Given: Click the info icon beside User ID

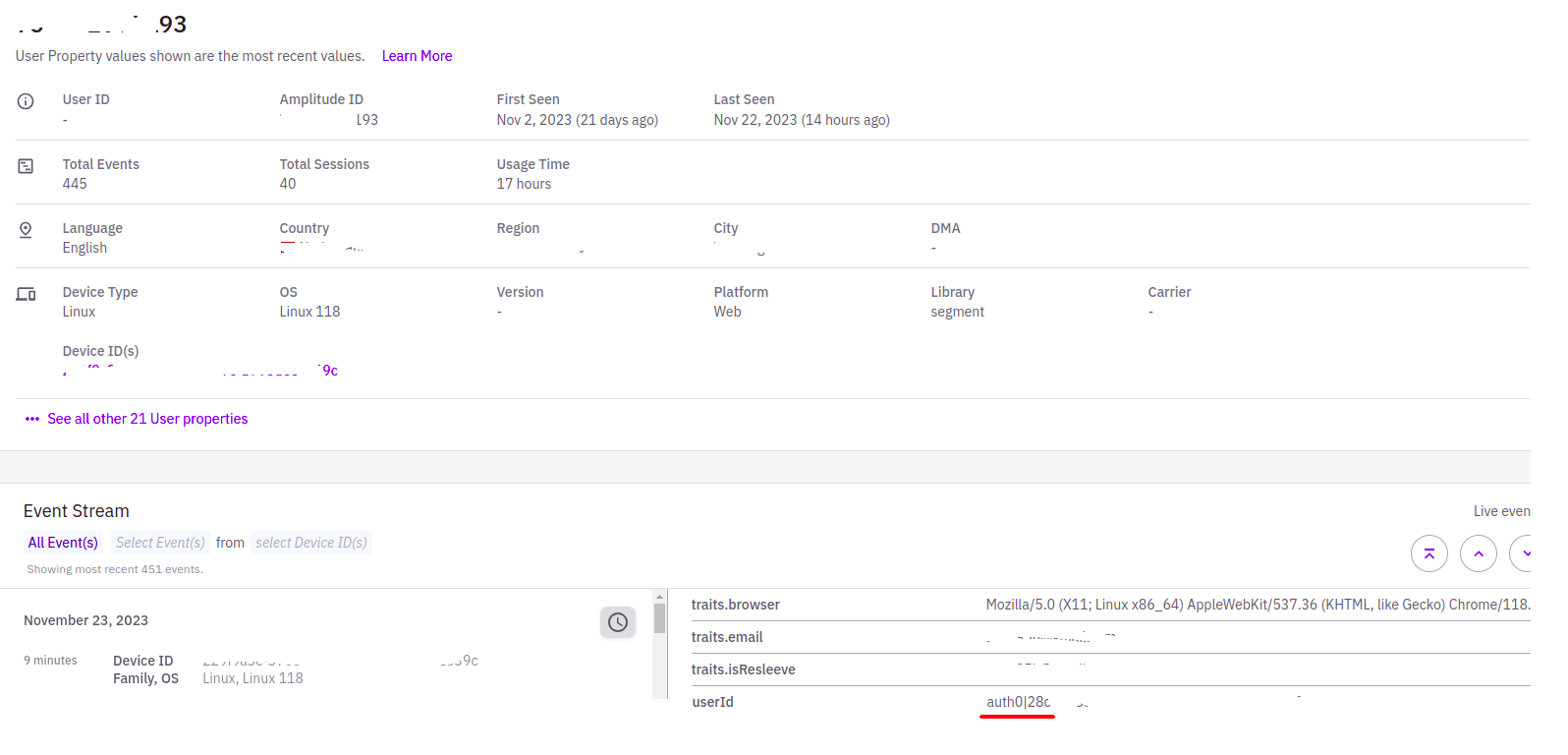Looking at the screenshot, I should [x=26, y=101].
